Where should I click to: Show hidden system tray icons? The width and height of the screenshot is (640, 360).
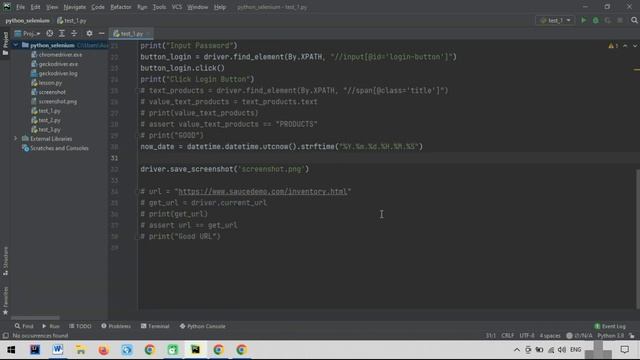coord(517,350)
